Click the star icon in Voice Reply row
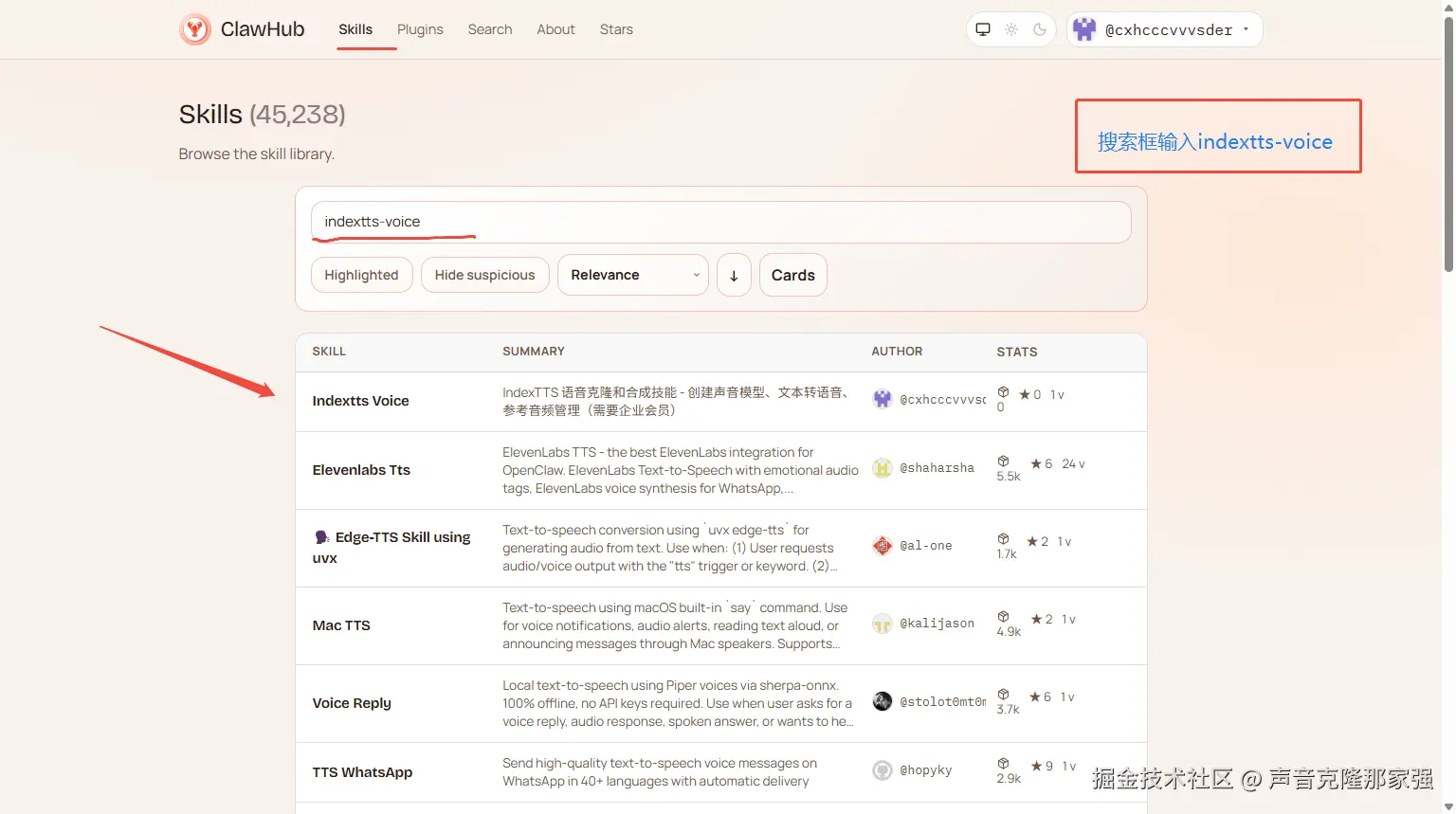This screenshot has width=1456, height=814. (1035, 696)
